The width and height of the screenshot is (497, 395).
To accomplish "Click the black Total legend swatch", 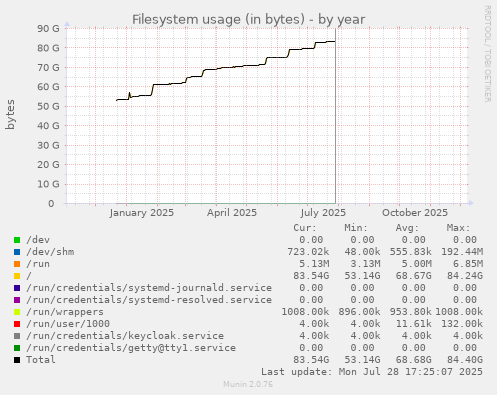I will [17, 360].
